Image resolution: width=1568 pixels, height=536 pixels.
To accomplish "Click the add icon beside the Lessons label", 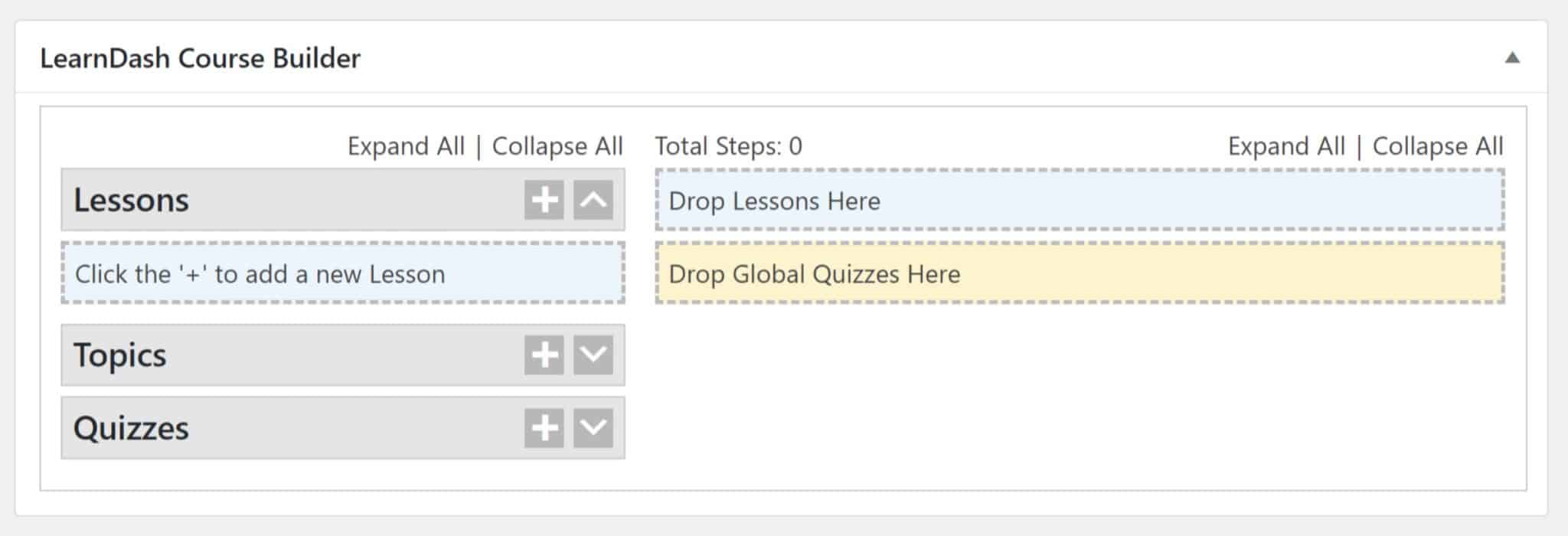I will click(544, 201).
